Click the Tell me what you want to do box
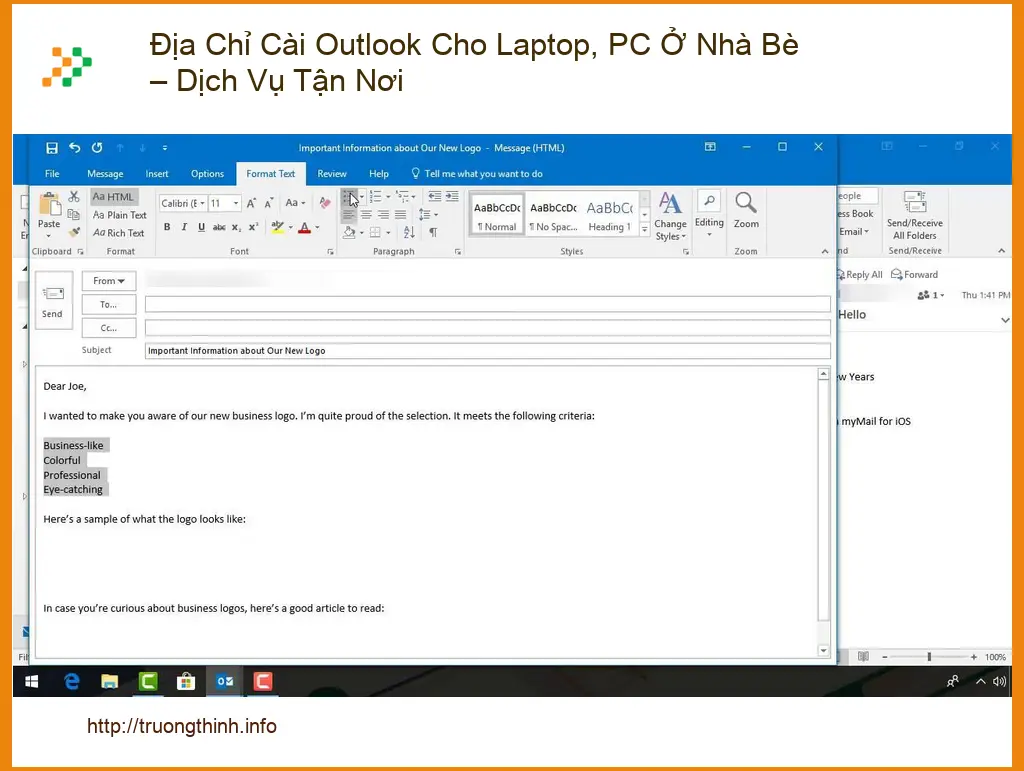The height and width of the screenshot is (771, 1024). (x=477, y=174)
